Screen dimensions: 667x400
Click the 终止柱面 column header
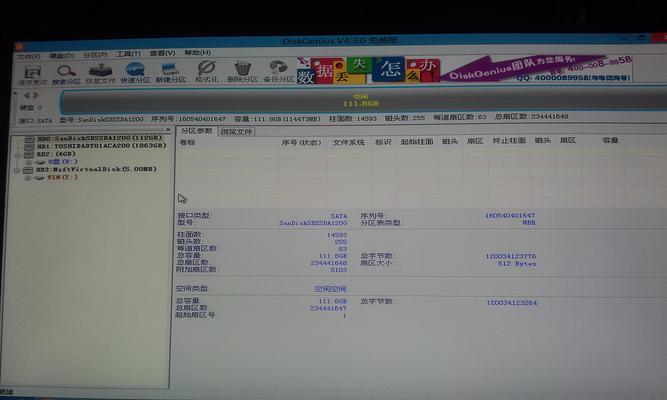pyautogui.click(x=509, y=140)
